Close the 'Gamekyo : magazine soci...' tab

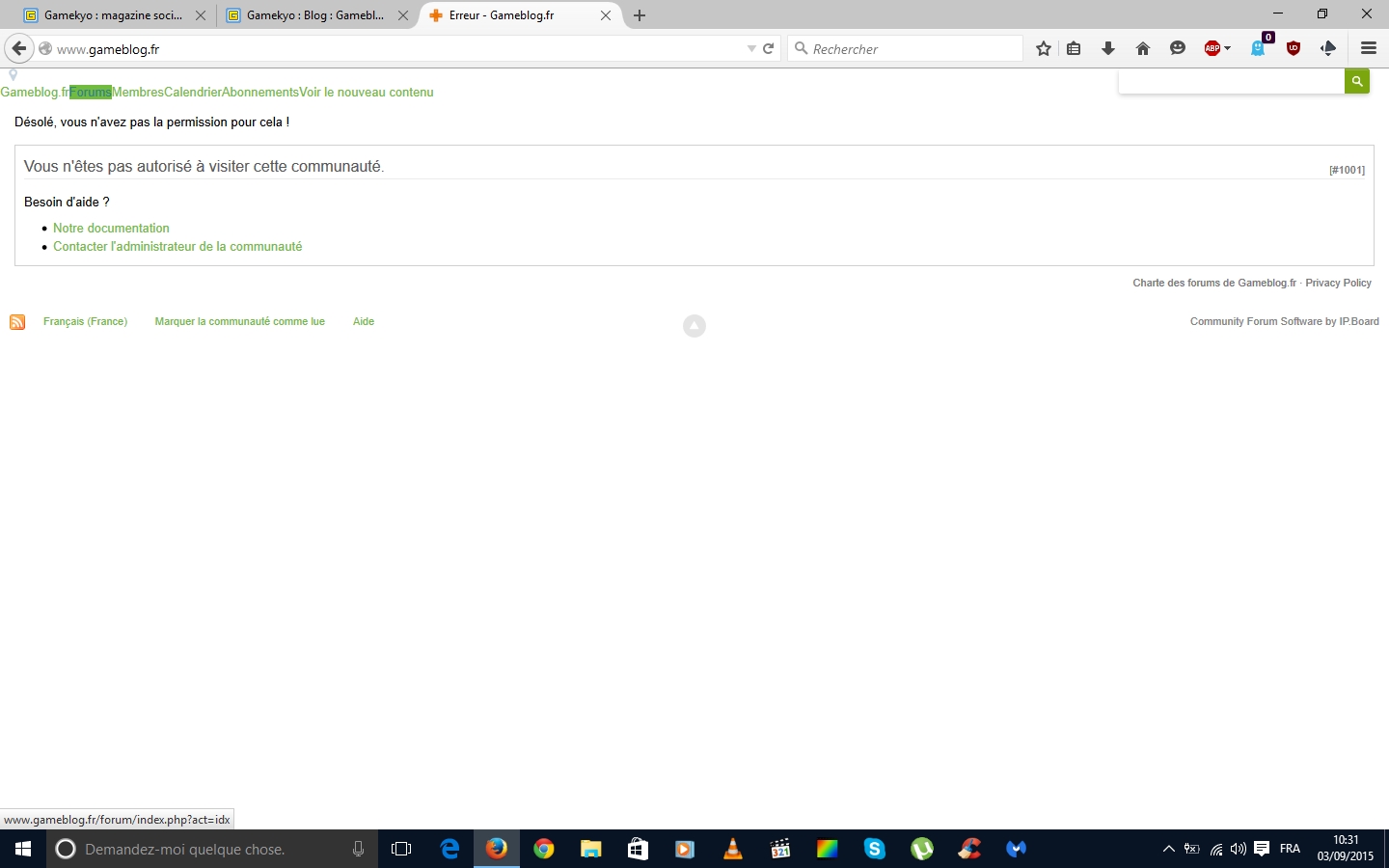tap(201, 15)
